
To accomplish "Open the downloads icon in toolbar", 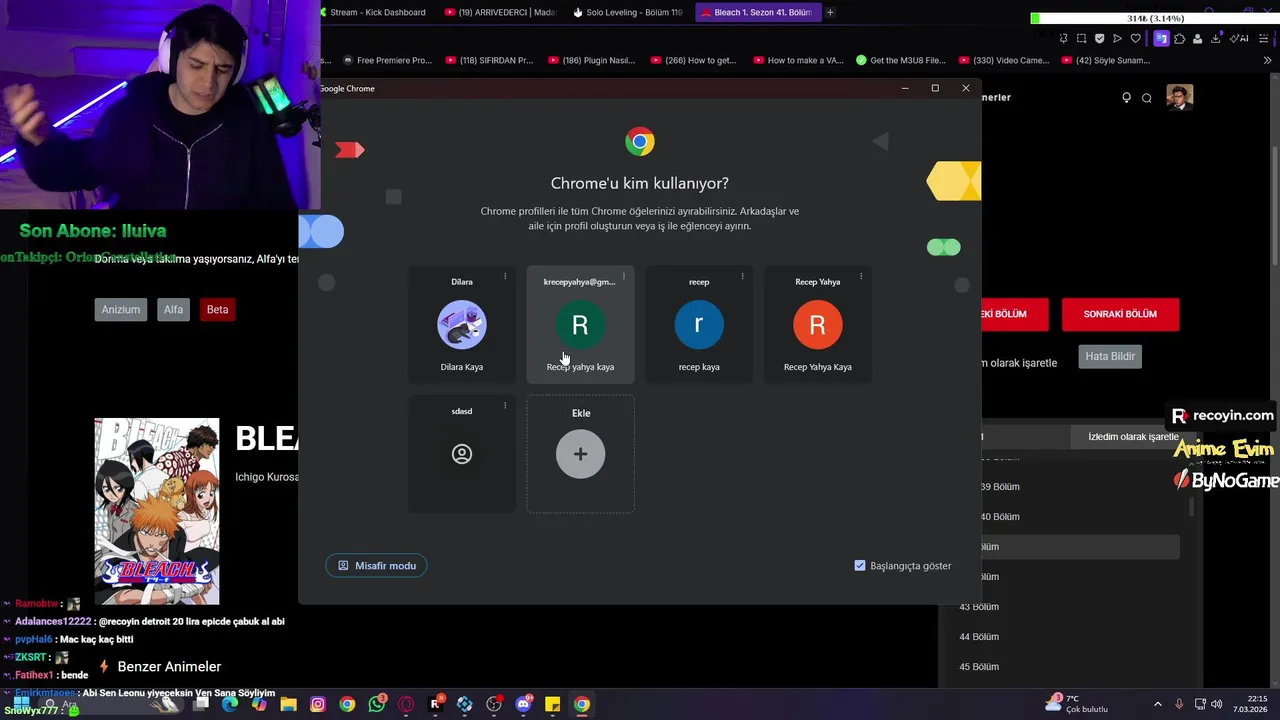I will click(x=1215, y=38).
